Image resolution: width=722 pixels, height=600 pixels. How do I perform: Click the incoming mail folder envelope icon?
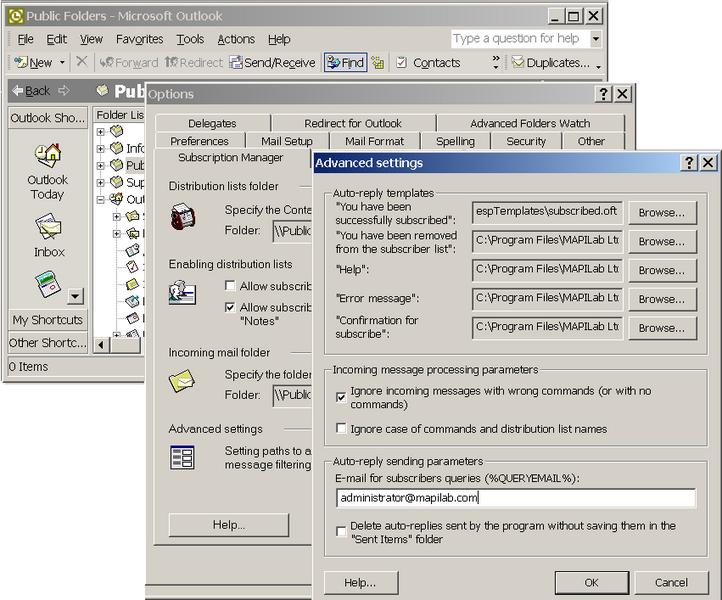pyautogui.click(x=181, y=380)
